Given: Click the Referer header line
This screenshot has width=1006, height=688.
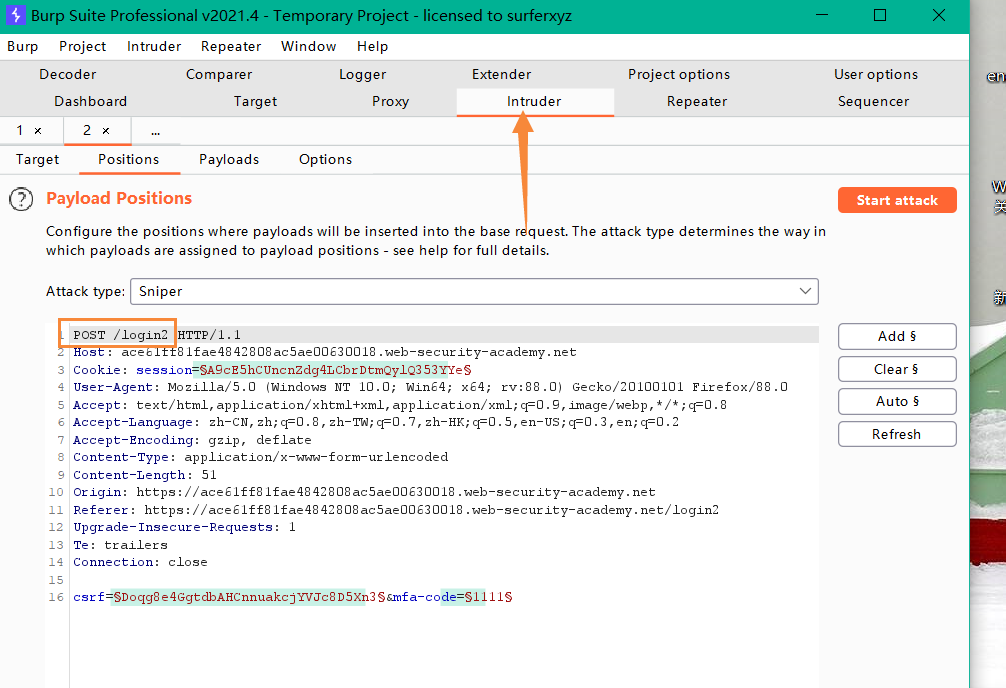Looking at the screenshot, I should pos(396,510).
